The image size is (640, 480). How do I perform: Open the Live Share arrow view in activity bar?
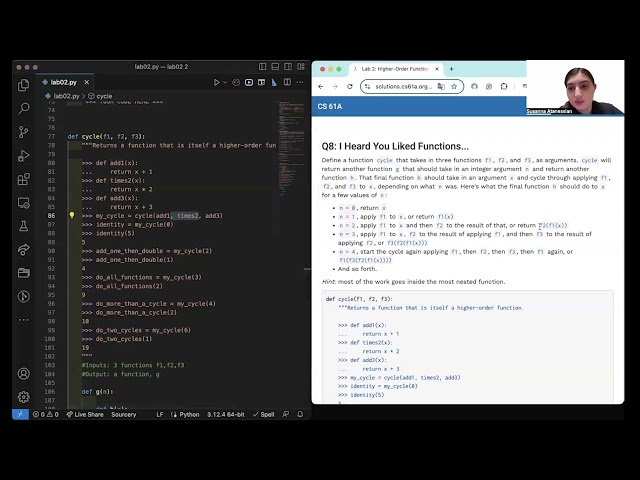[x=24, y=249]
